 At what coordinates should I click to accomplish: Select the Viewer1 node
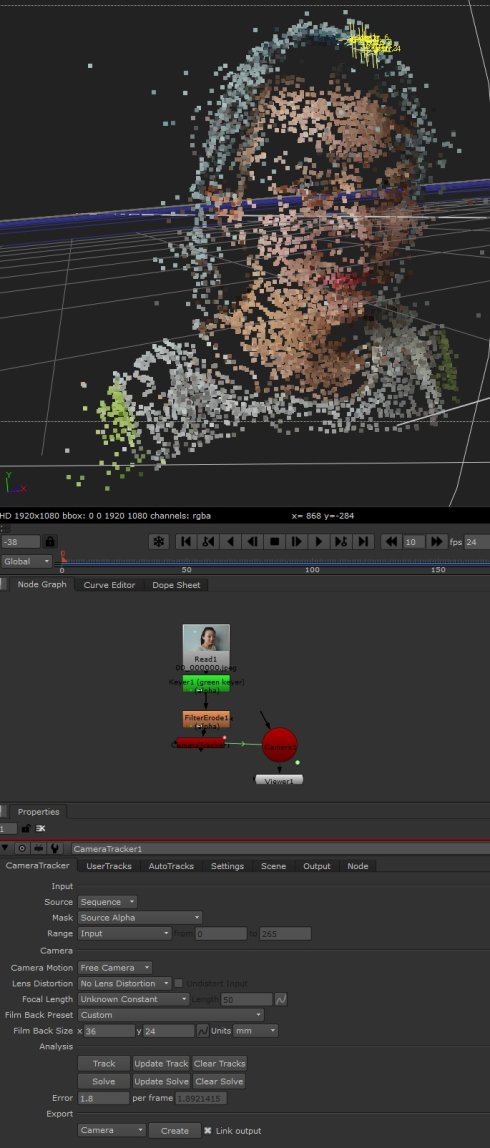[279, 780]
